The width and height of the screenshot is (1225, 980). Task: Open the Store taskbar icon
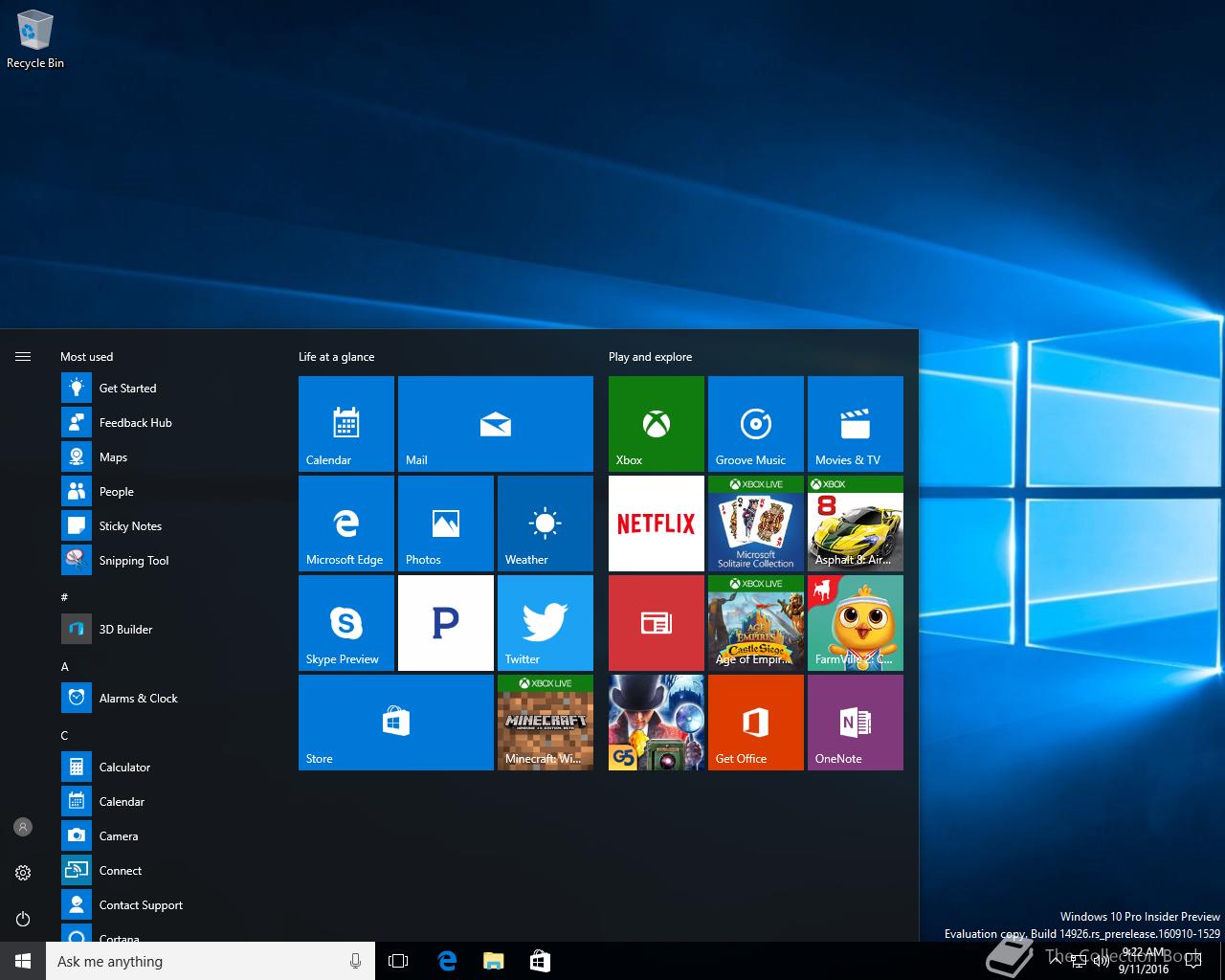click(x=540, y=961)
